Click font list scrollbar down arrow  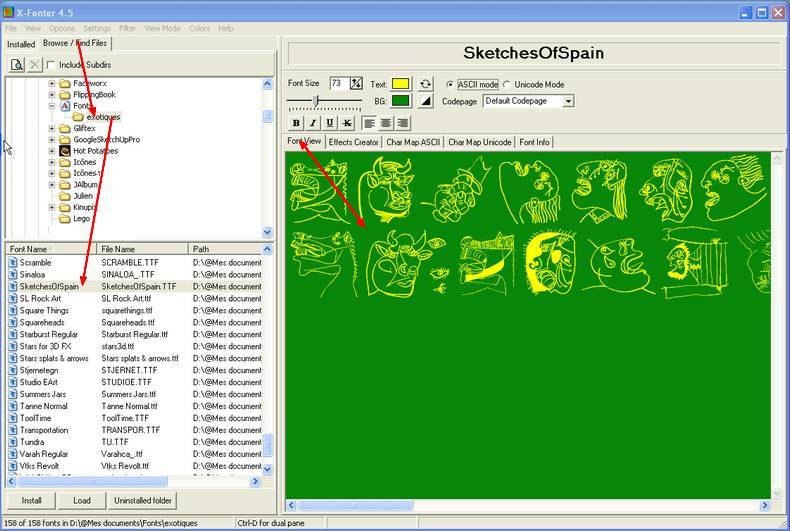coord(267,469)
